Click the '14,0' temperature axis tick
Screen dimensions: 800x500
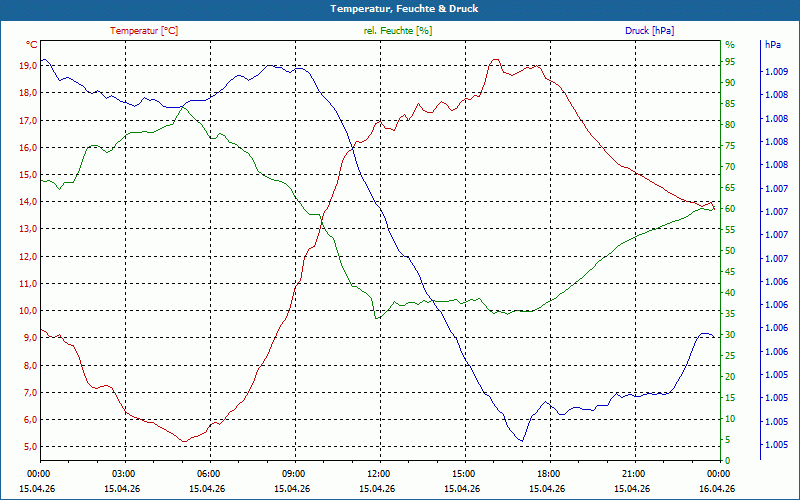[29, 202]
